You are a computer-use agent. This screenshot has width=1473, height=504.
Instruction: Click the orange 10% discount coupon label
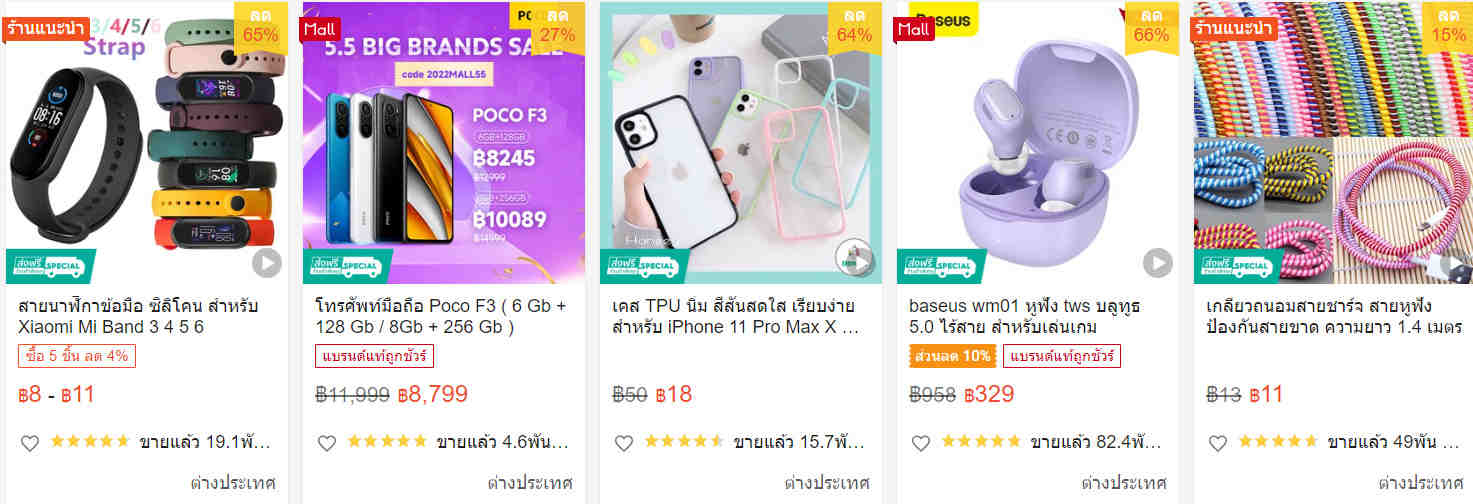(x=953, y=356)
